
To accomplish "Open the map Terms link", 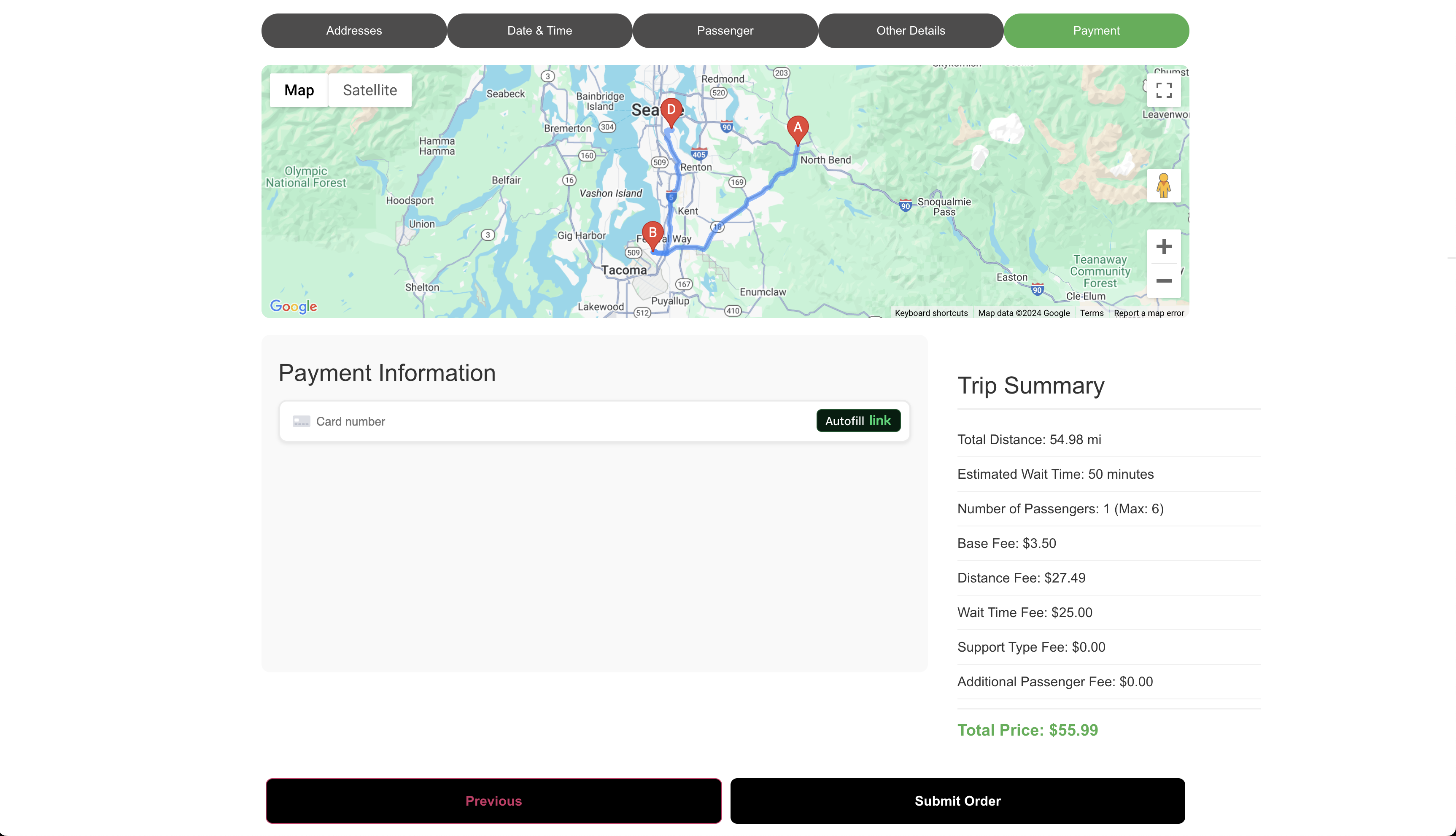I will coord(1092,313).
